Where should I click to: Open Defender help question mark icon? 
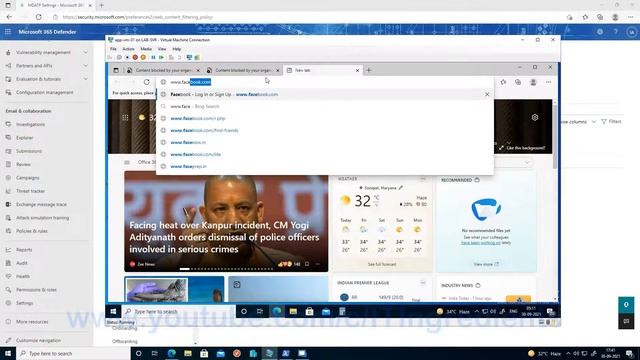616,31
